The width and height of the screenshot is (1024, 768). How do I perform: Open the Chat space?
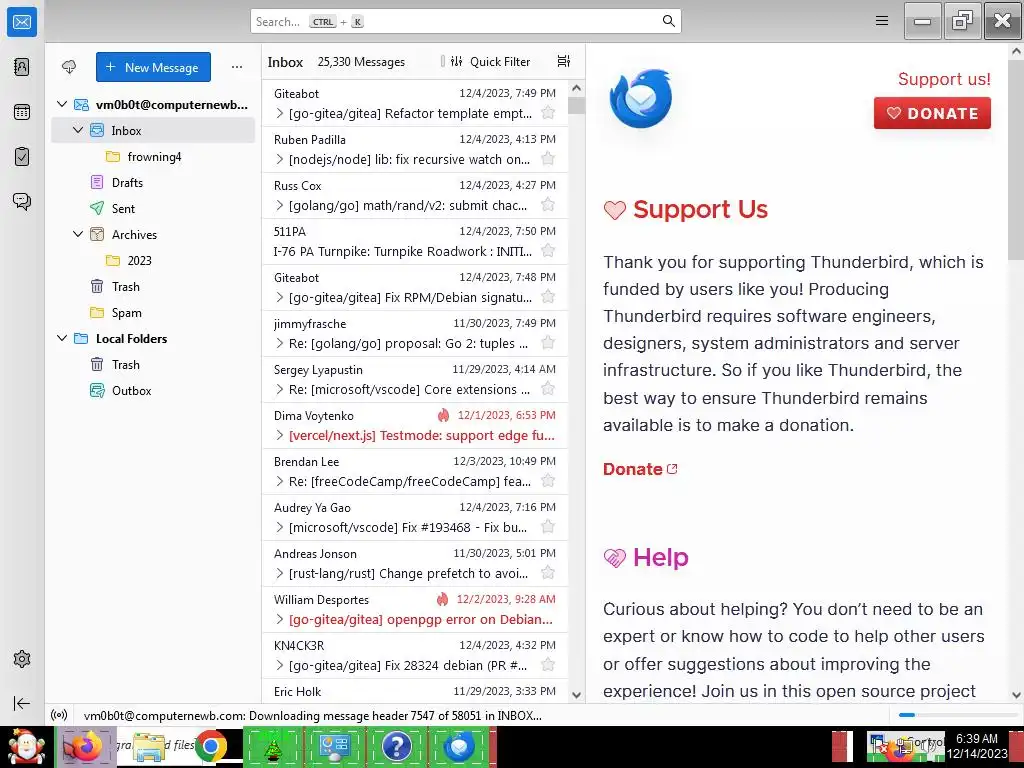pos(22,201)
